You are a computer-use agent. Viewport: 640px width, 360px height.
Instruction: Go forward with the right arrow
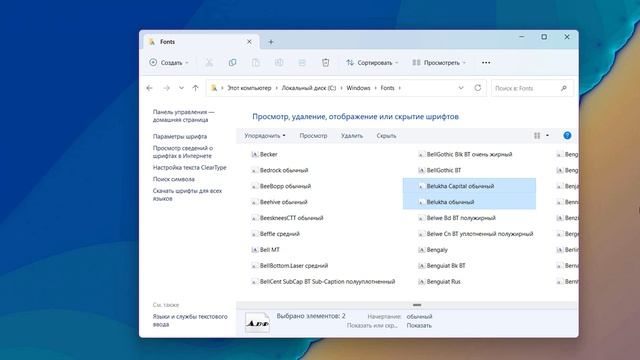coord(166,88)
